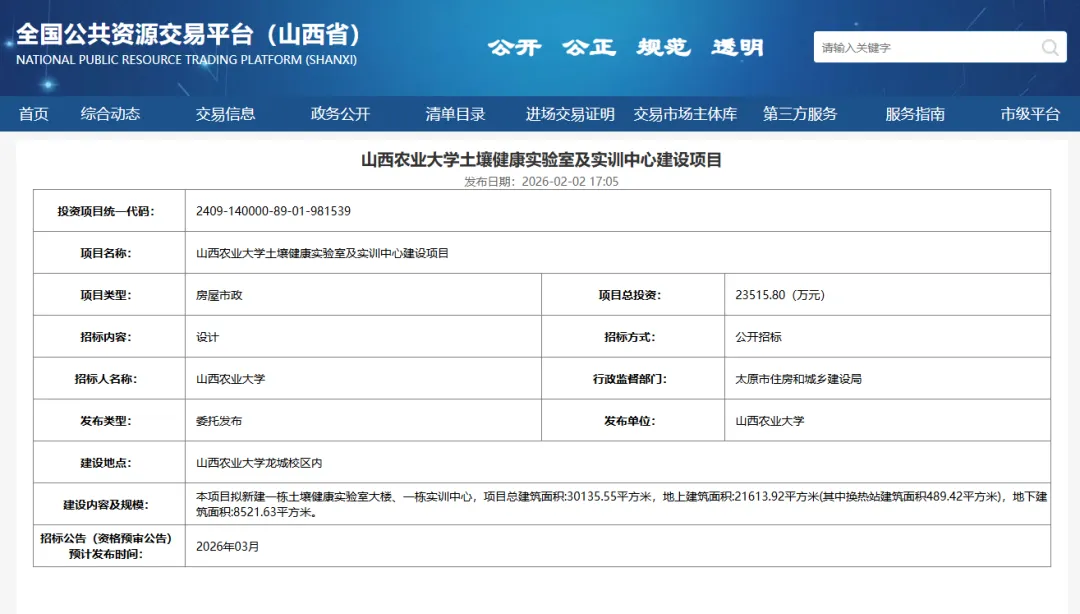Click the 设计 value cell

363,337
